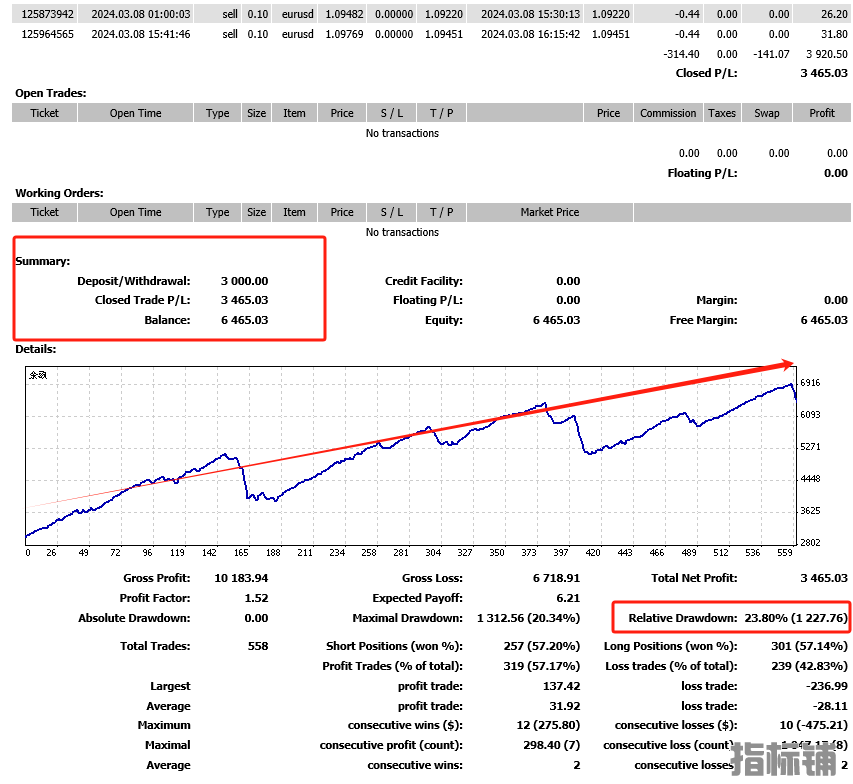Click the Details: heading
Viewport: 853px width, 784px height.
pyautogui.click(x=36, y=349)
